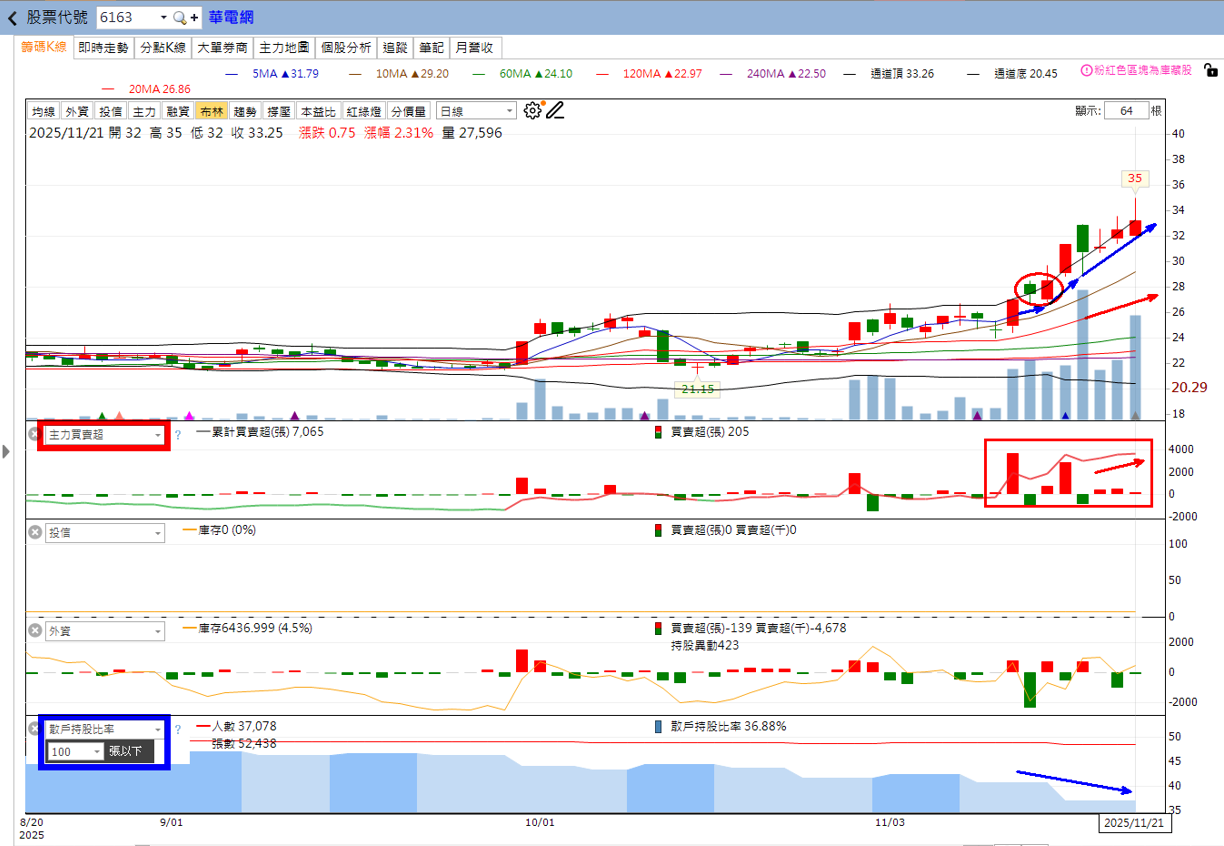
Task: Switch to the 即時走勢 tab
Action: 103,47
